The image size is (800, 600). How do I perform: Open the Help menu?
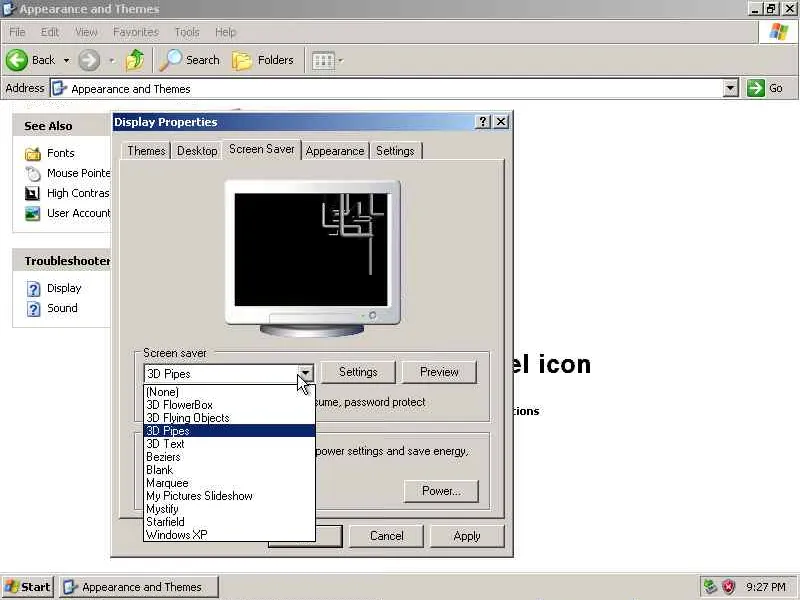point(225,32)
